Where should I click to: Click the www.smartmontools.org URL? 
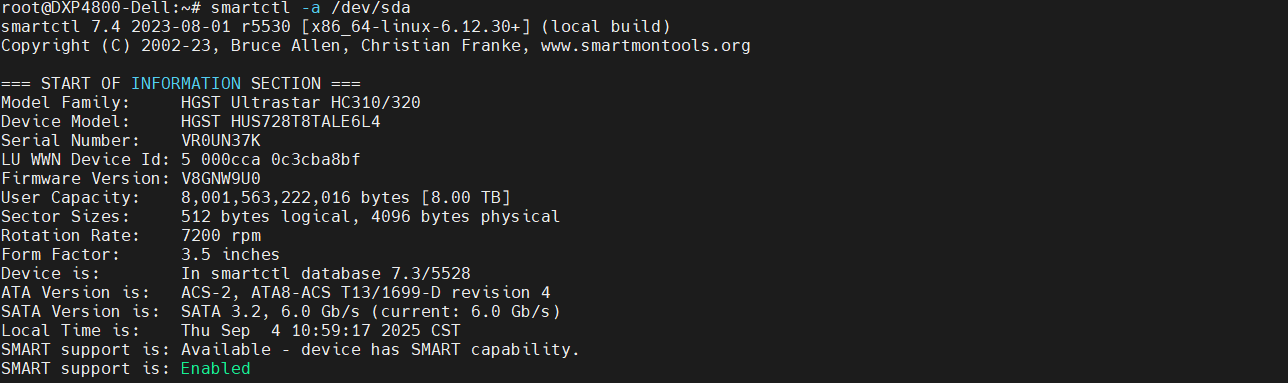tap(645, 45)
